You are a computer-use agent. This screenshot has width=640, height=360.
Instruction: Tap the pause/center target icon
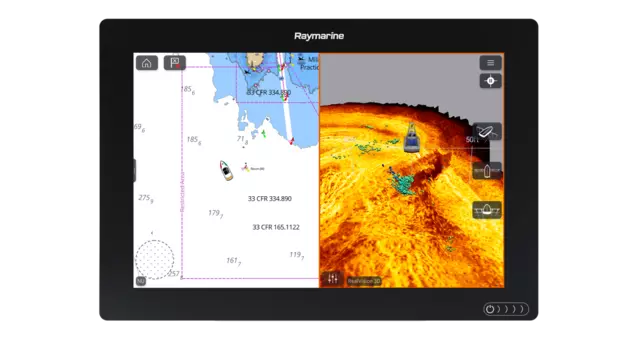(490, 81)
